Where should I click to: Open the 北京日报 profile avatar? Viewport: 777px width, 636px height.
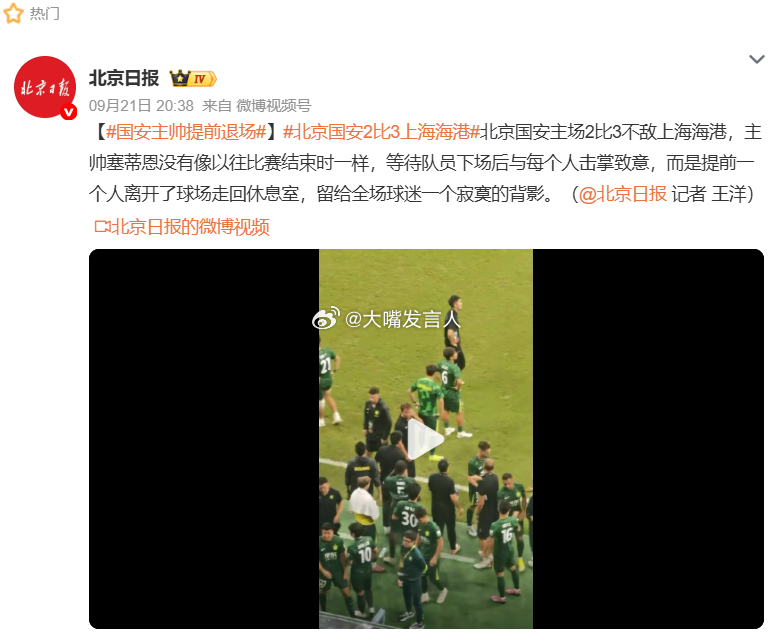(45, 87)
